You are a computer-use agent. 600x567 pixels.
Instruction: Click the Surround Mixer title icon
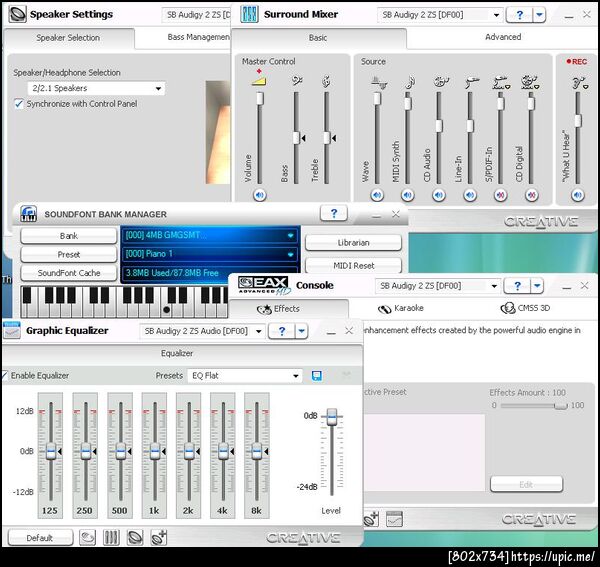tap(249, 15)
